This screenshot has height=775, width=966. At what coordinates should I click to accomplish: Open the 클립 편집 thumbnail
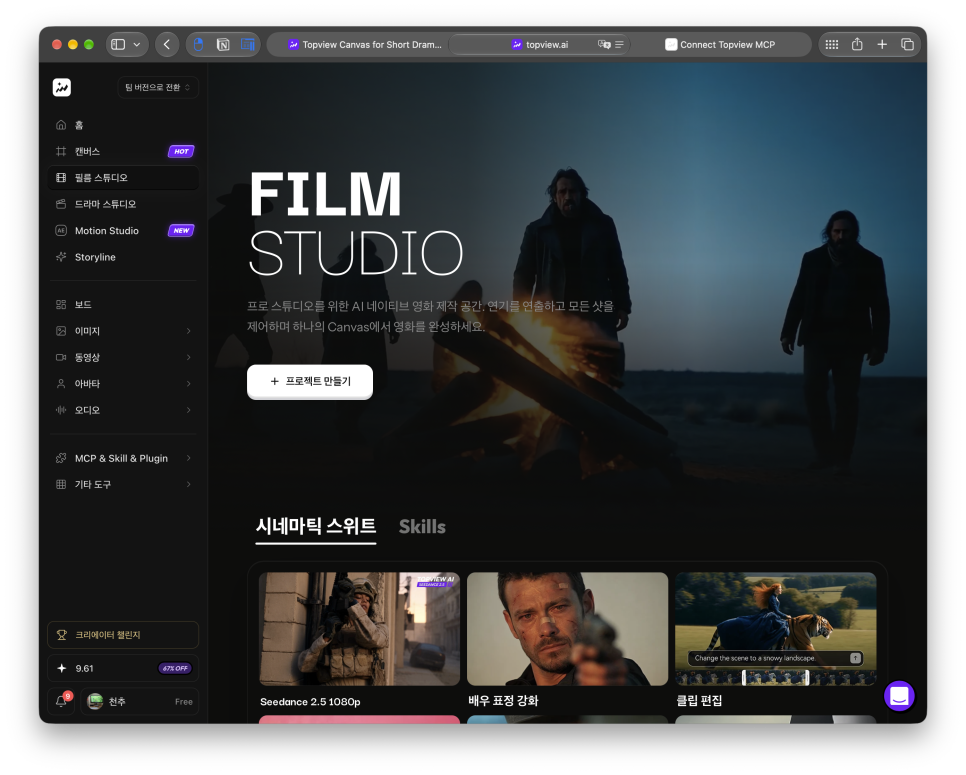point(776,629)
